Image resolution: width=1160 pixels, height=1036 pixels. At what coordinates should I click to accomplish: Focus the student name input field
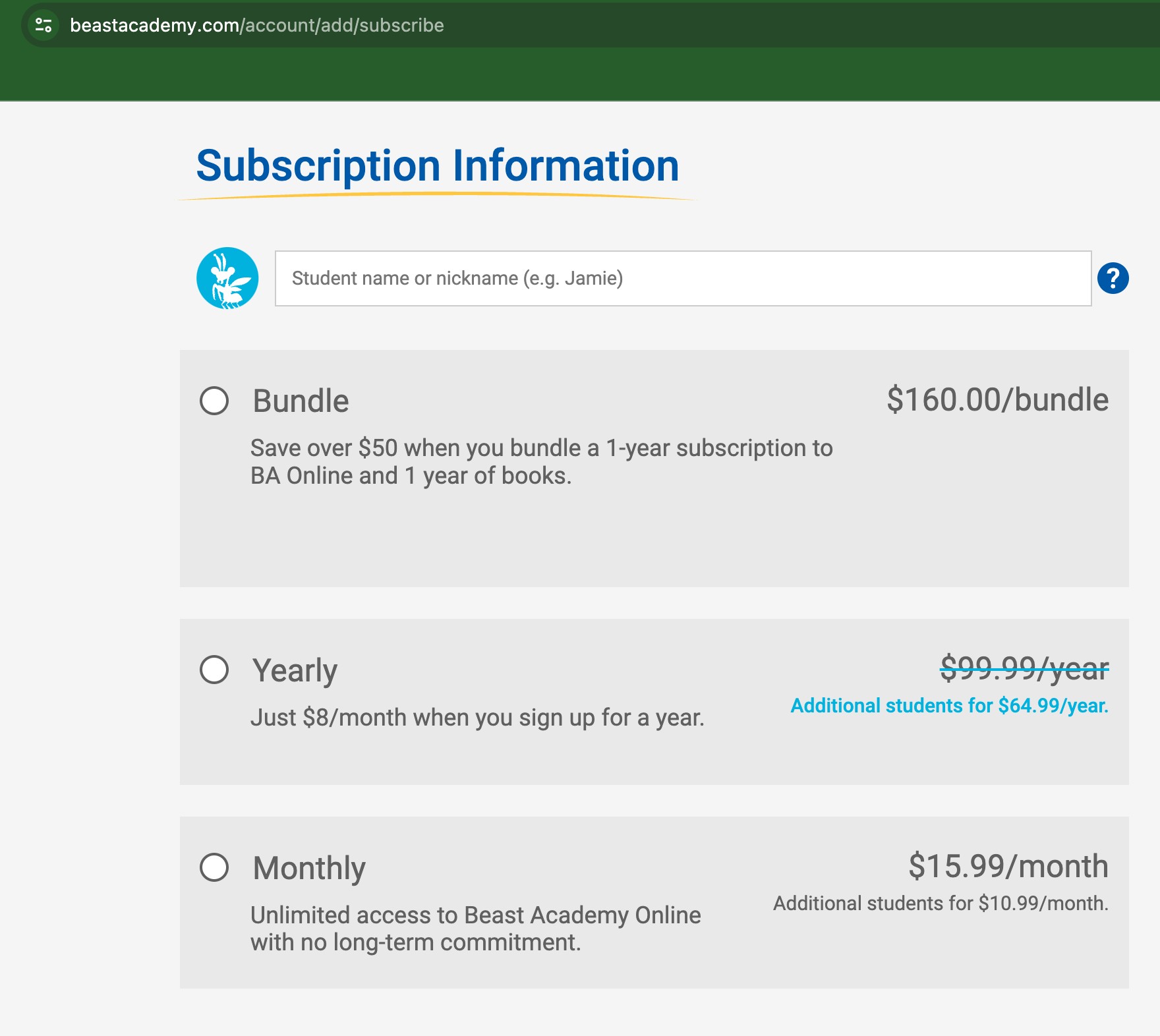point(683,278)
